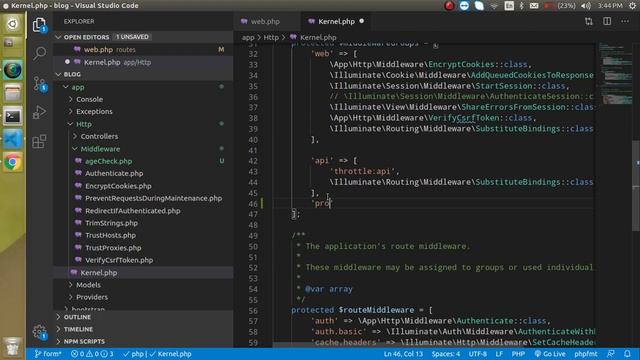The image size is (640, 360).
Task: Open web.php in open editors list
Action: point(143,49)
